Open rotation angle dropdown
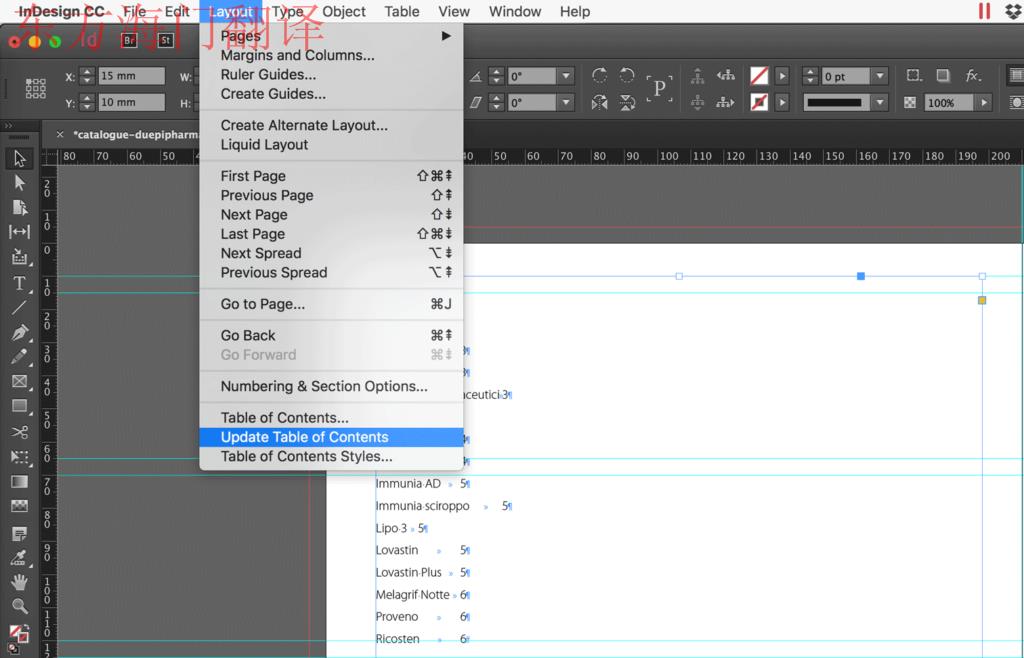Image resolution: width=1024 pixels, height=658 pixels. click(566, 76)
